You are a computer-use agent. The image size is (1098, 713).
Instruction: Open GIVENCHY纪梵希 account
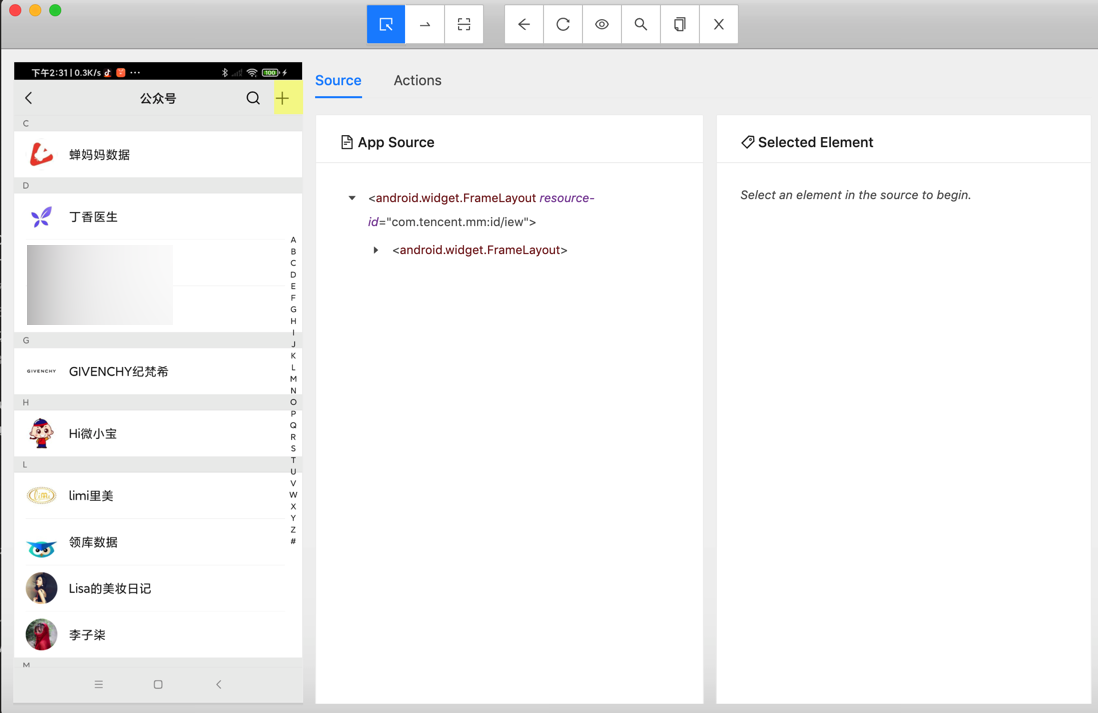(x=158, y=371)
